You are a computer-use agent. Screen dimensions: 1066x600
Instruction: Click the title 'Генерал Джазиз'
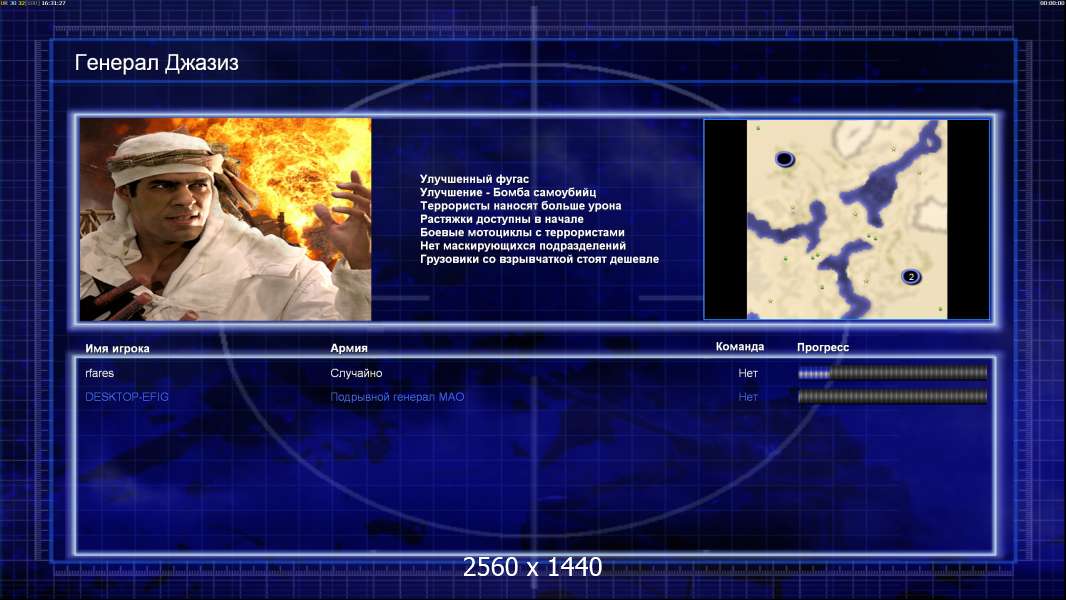click(x=156, y=63)
